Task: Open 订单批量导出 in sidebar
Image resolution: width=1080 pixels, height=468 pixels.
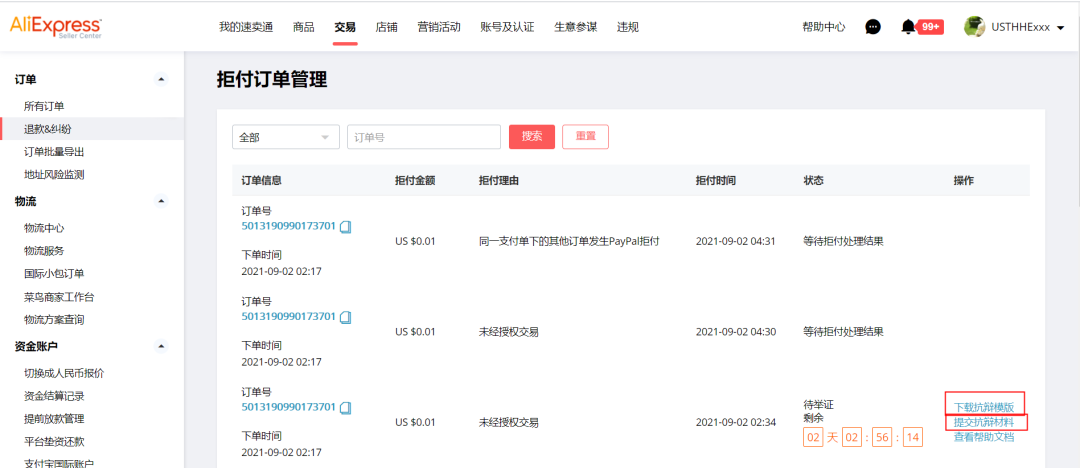Action: tap(54, 152)
